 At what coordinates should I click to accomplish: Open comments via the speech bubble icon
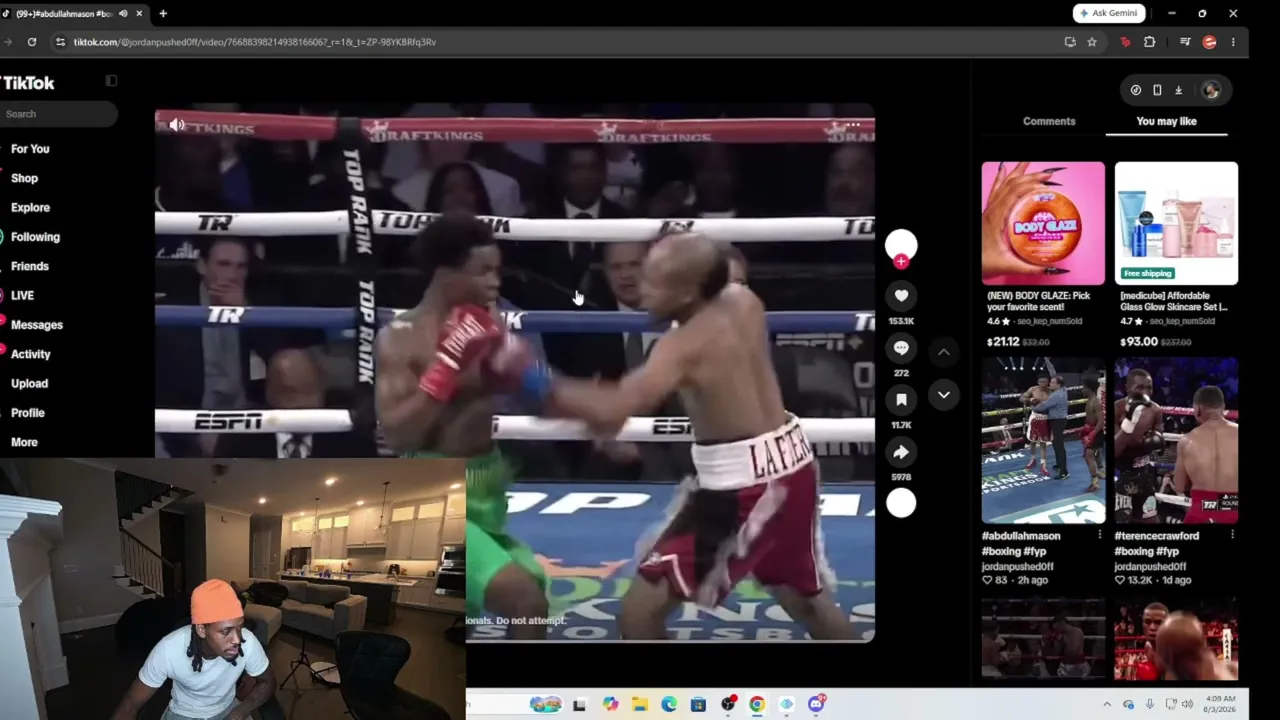(901, 348)
